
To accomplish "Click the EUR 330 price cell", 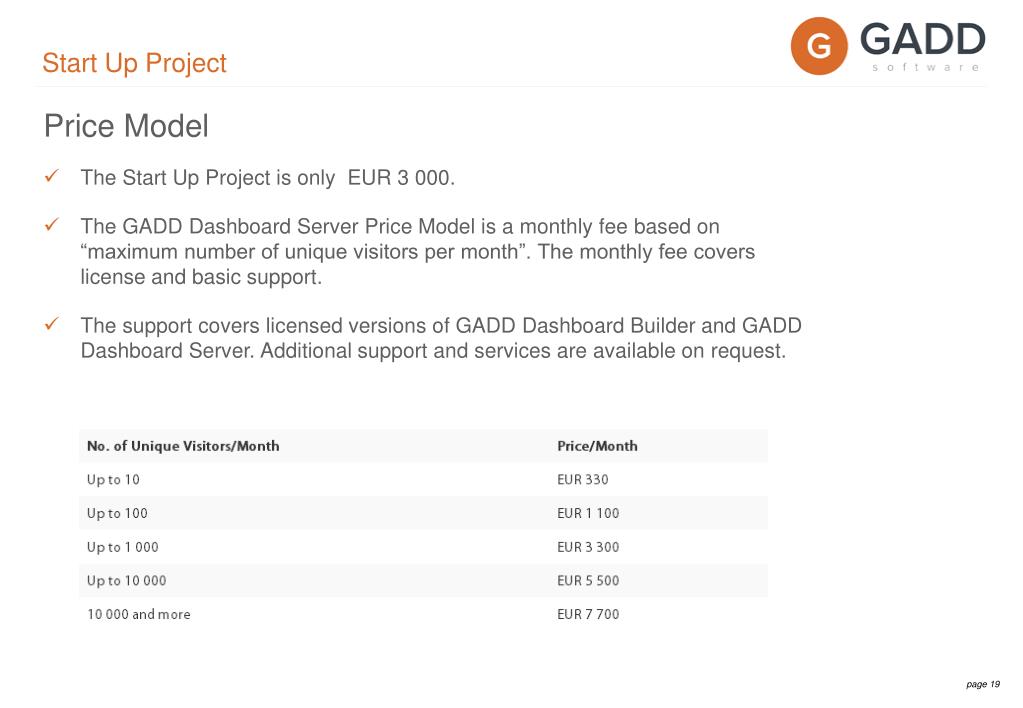I will click(x=583, y=480).
